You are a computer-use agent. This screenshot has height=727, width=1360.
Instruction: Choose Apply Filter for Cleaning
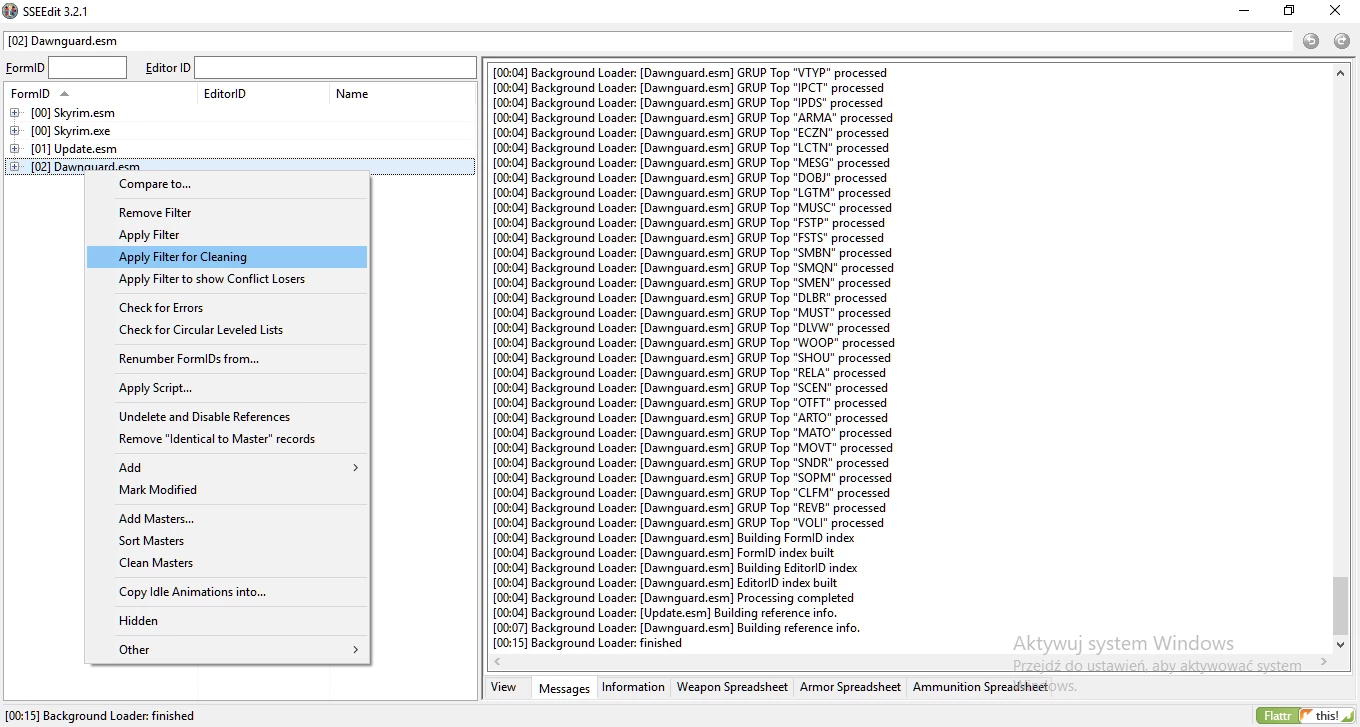click(227, 257)
